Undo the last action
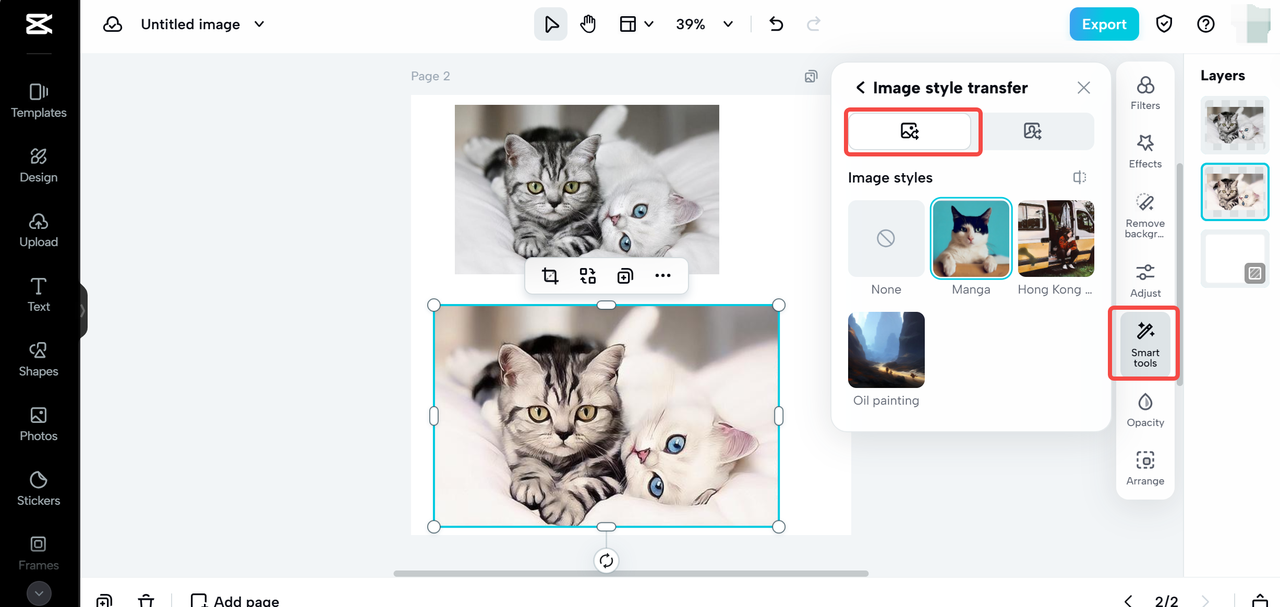The width and height of the screenshot is (1280, 607). 776,24
